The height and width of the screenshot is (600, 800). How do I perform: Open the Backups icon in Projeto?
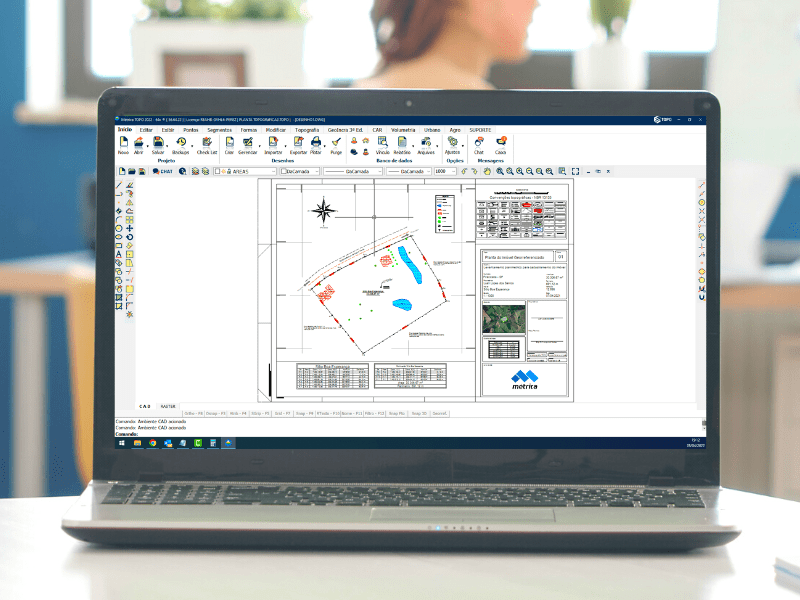pos(181,144)
